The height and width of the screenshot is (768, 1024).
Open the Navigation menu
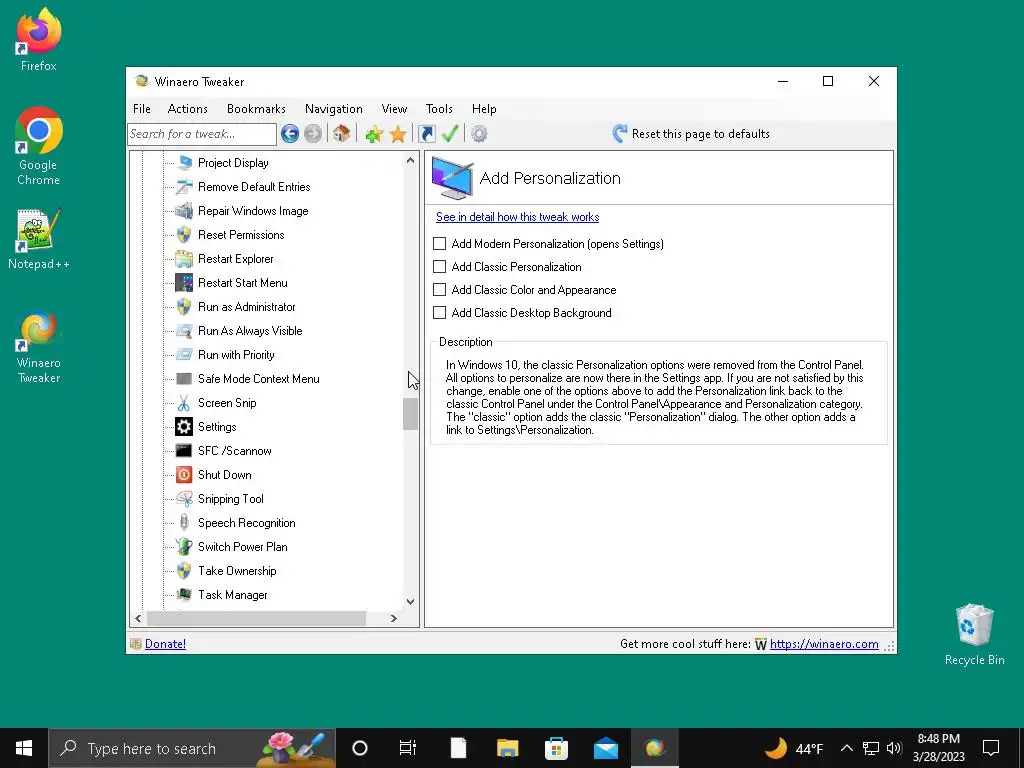pos(334,109)
